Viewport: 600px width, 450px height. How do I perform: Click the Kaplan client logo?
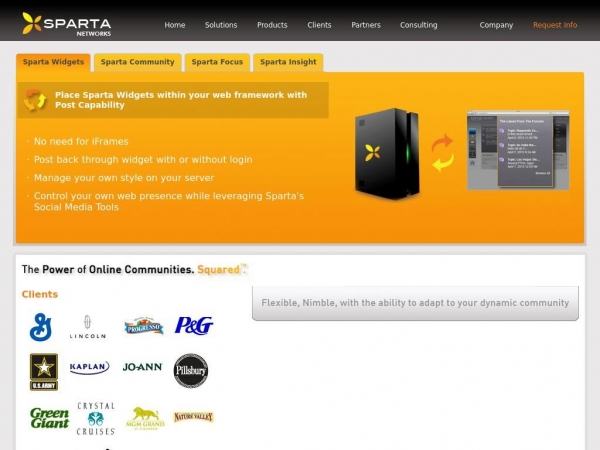coord(90,367)
